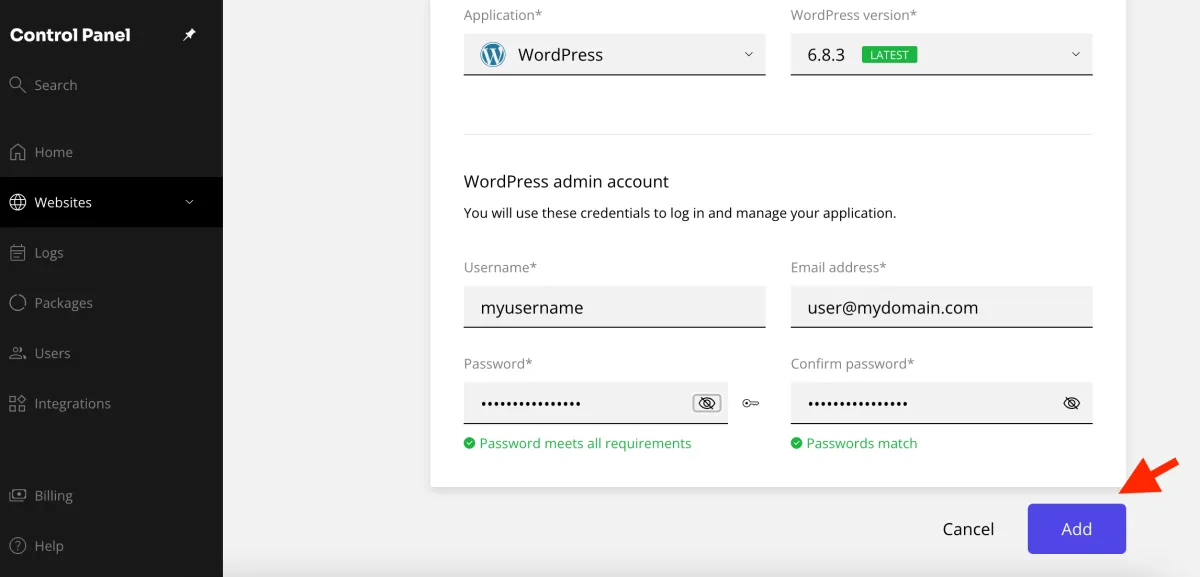Toggle Password field visibility eye icon

click(707, 403)
